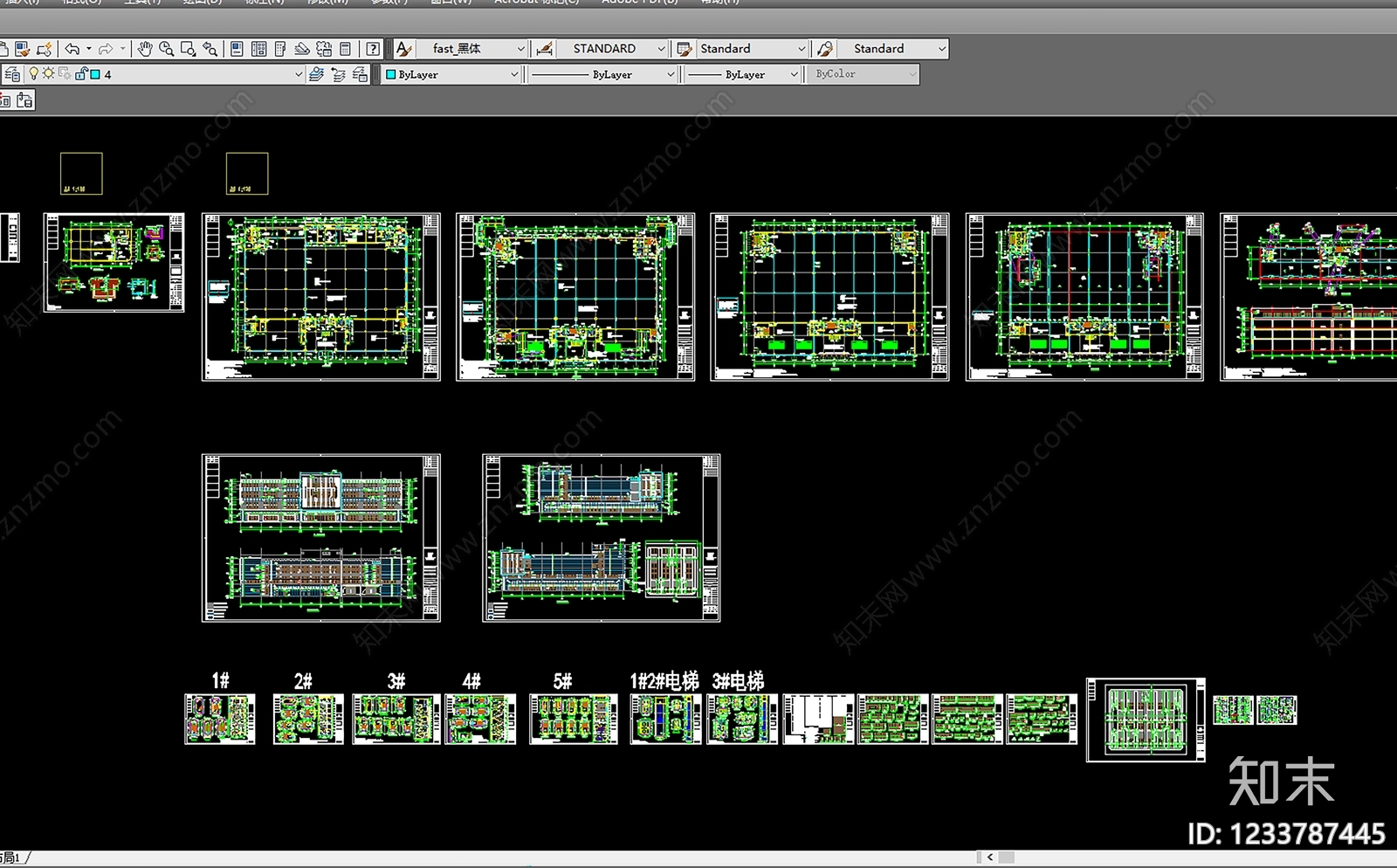Open the Properties palette icon
The width and height of the screenshot is (1397, 868).
tap(237, 49)
